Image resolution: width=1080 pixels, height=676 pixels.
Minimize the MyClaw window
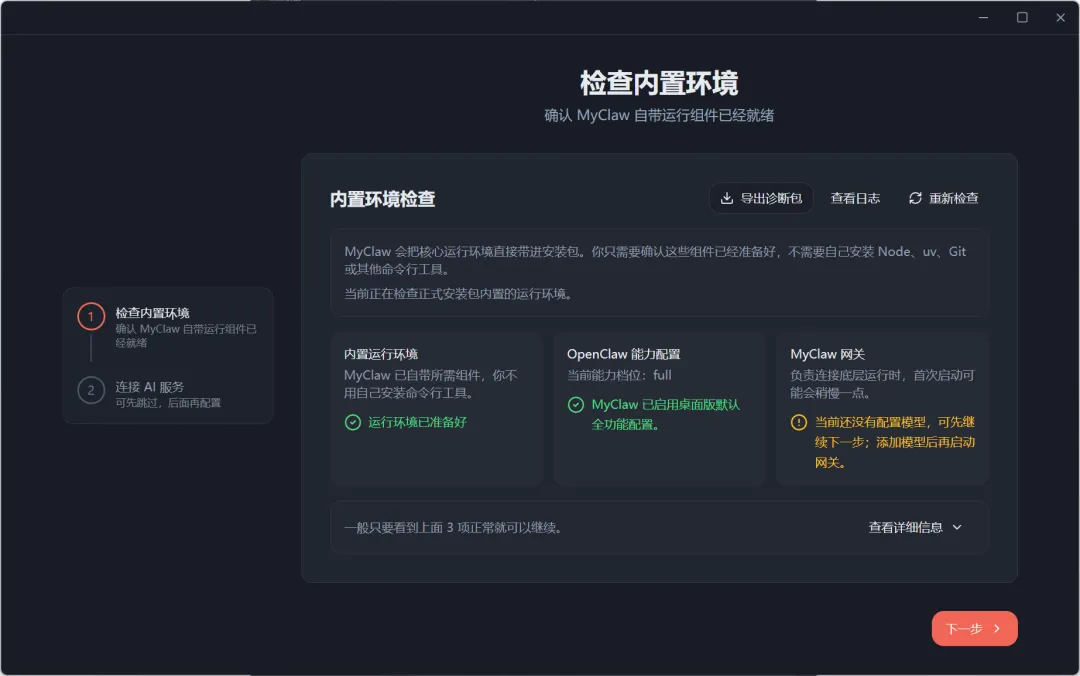[984, 17]
